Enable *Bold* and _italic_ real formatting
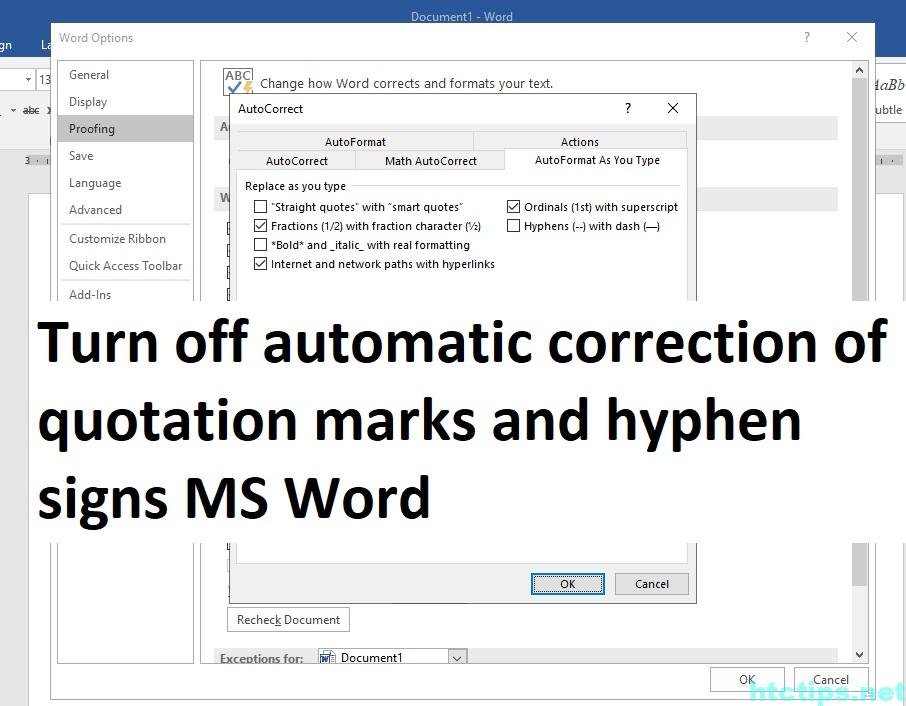Viewport: 906px width, 706px height. point(261,245)
